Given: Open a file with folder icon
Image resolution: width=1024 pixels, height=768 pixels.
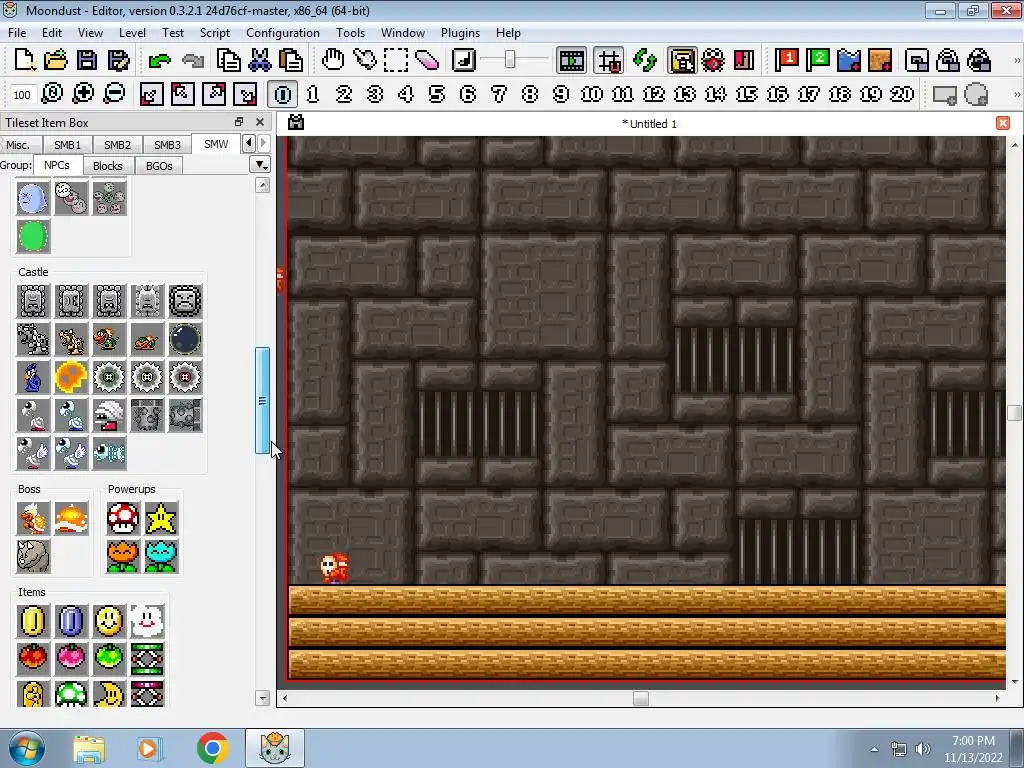Looking at the screenshot, I should (x=56, y=61).
